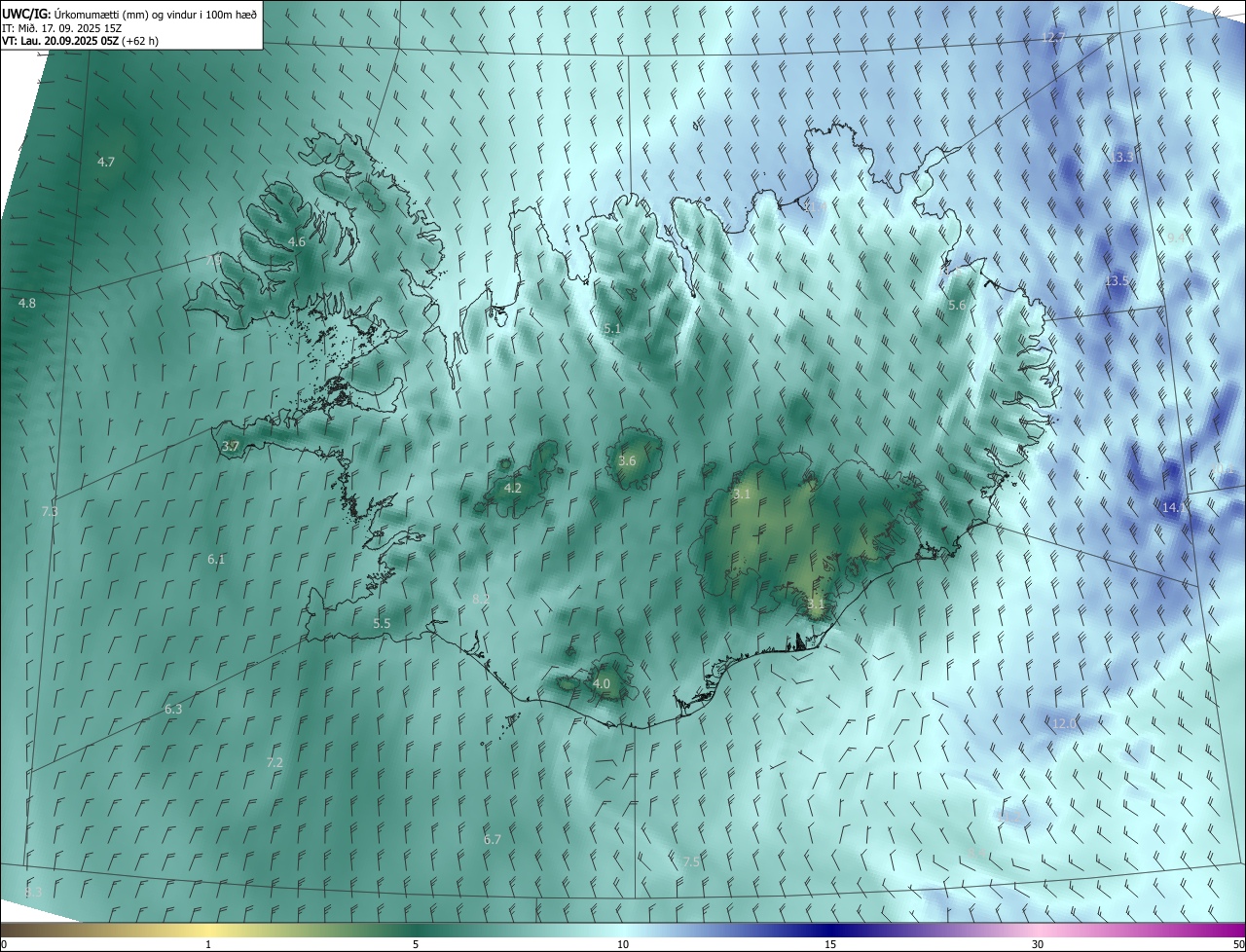Click the 4.7 value on the map

(x=107, y=162)
